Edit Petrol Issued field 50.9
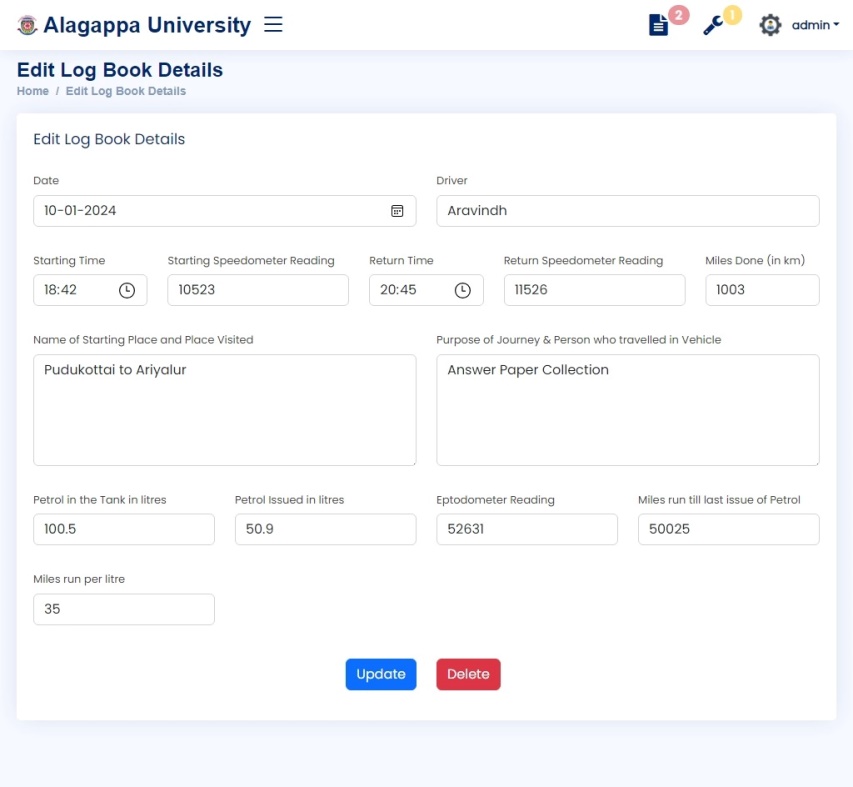 coord(325,529)
